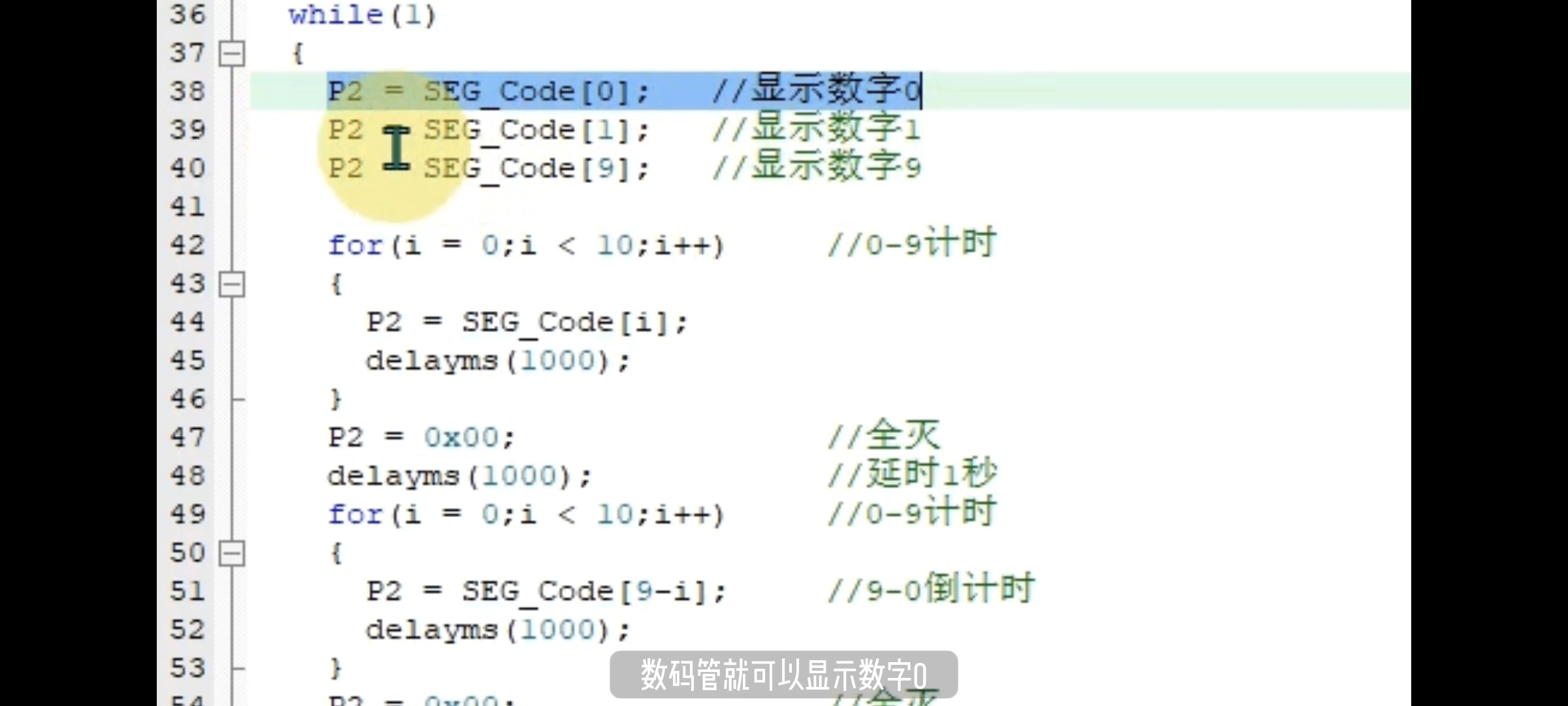
Task: Click SEG_Code[9] on line 40
Action: [536, 169]
